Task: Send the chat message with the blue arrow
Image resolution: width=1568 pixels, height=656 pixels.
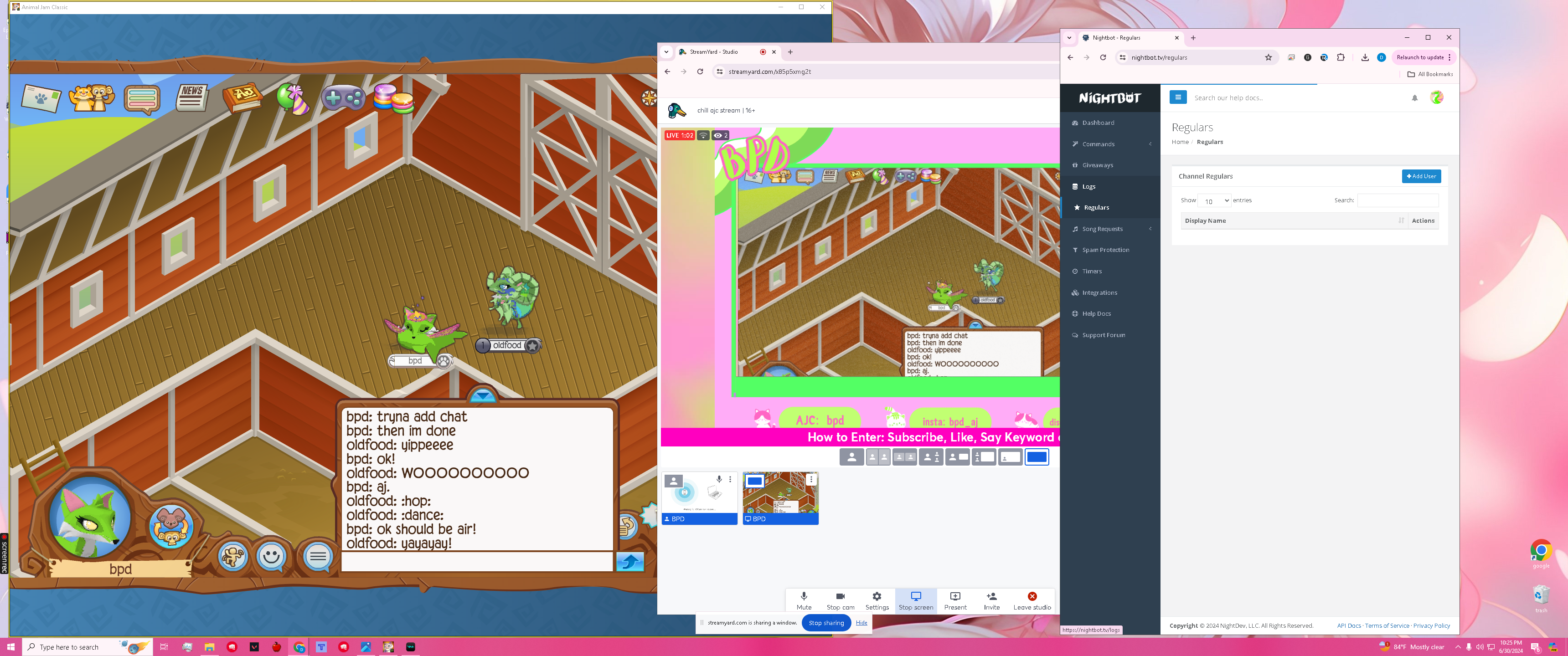Action: [629, 562]
